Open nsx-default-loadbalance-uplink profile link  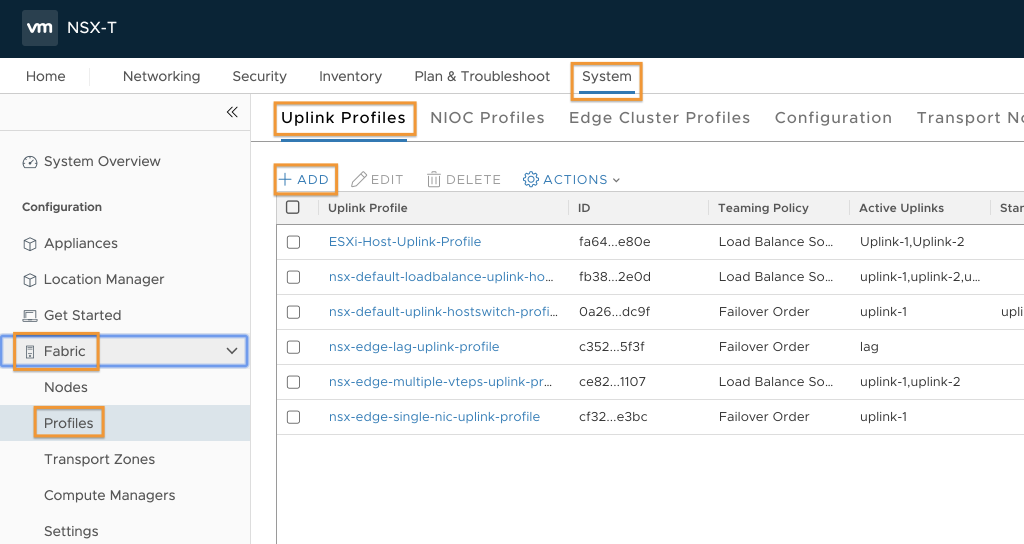[x=441, y=277]
